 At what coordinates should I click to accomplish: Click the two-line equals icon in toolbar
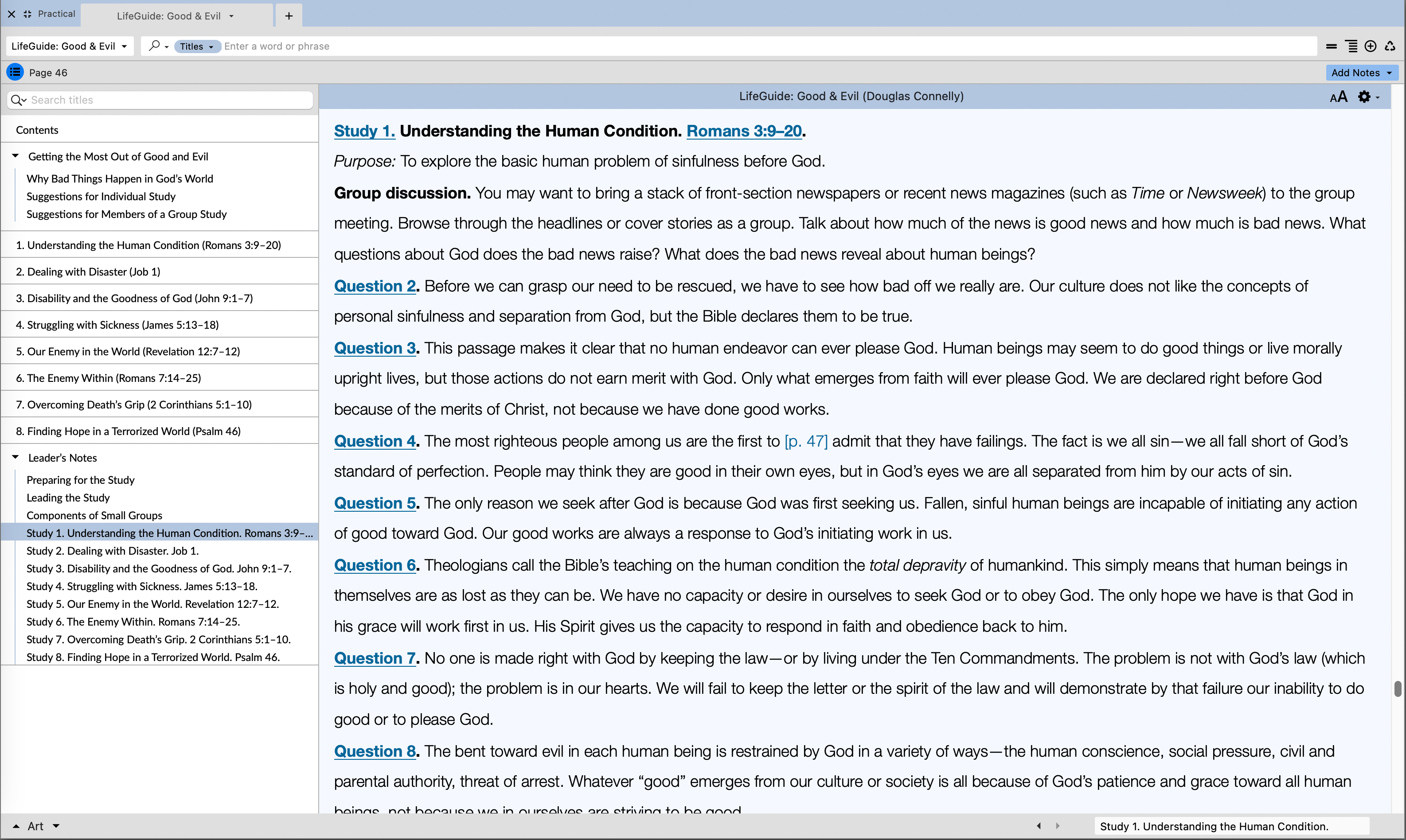(1331, 47)
